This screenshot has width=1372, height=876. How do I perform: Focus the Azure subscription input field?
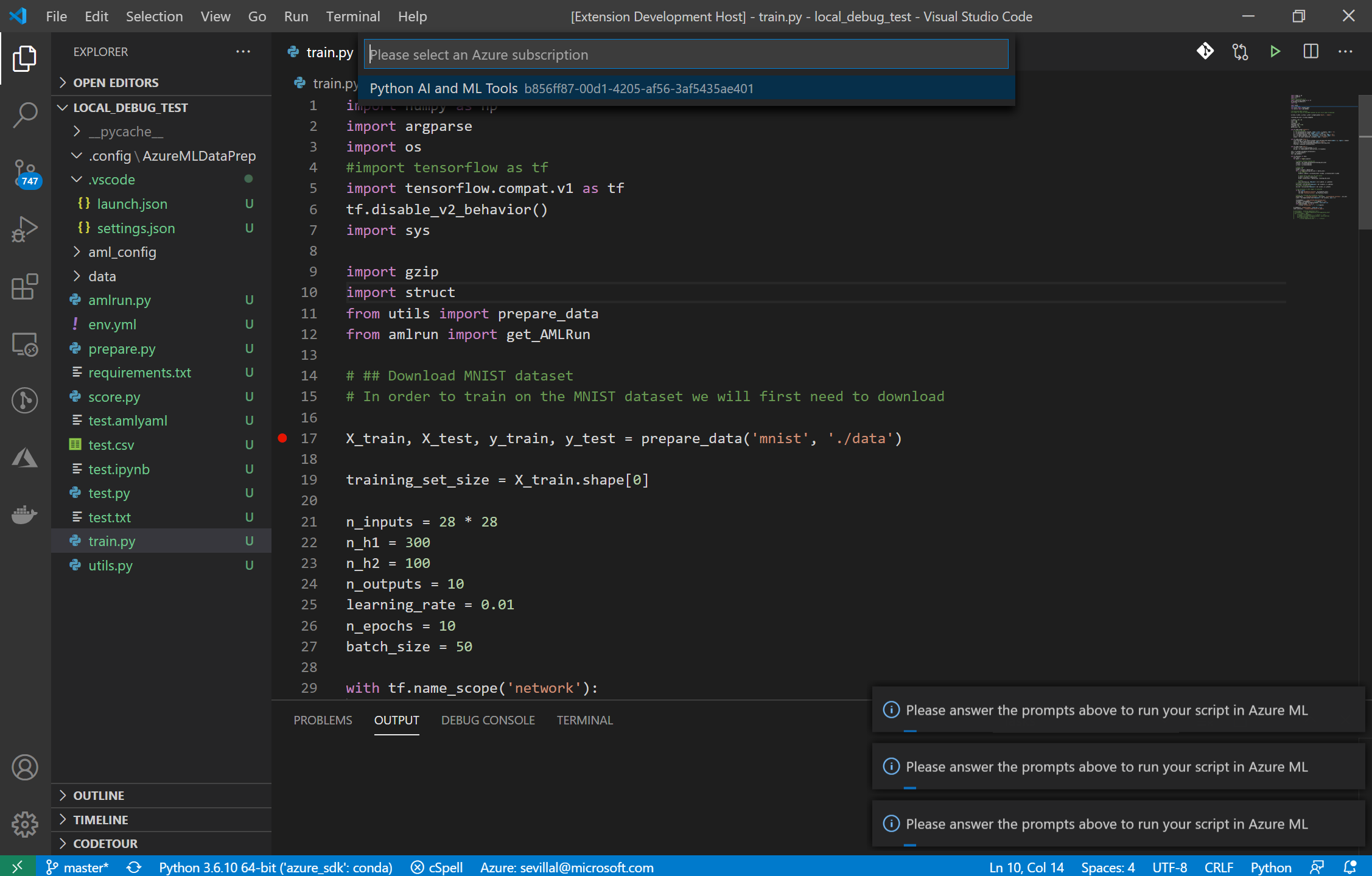point(685,55)
